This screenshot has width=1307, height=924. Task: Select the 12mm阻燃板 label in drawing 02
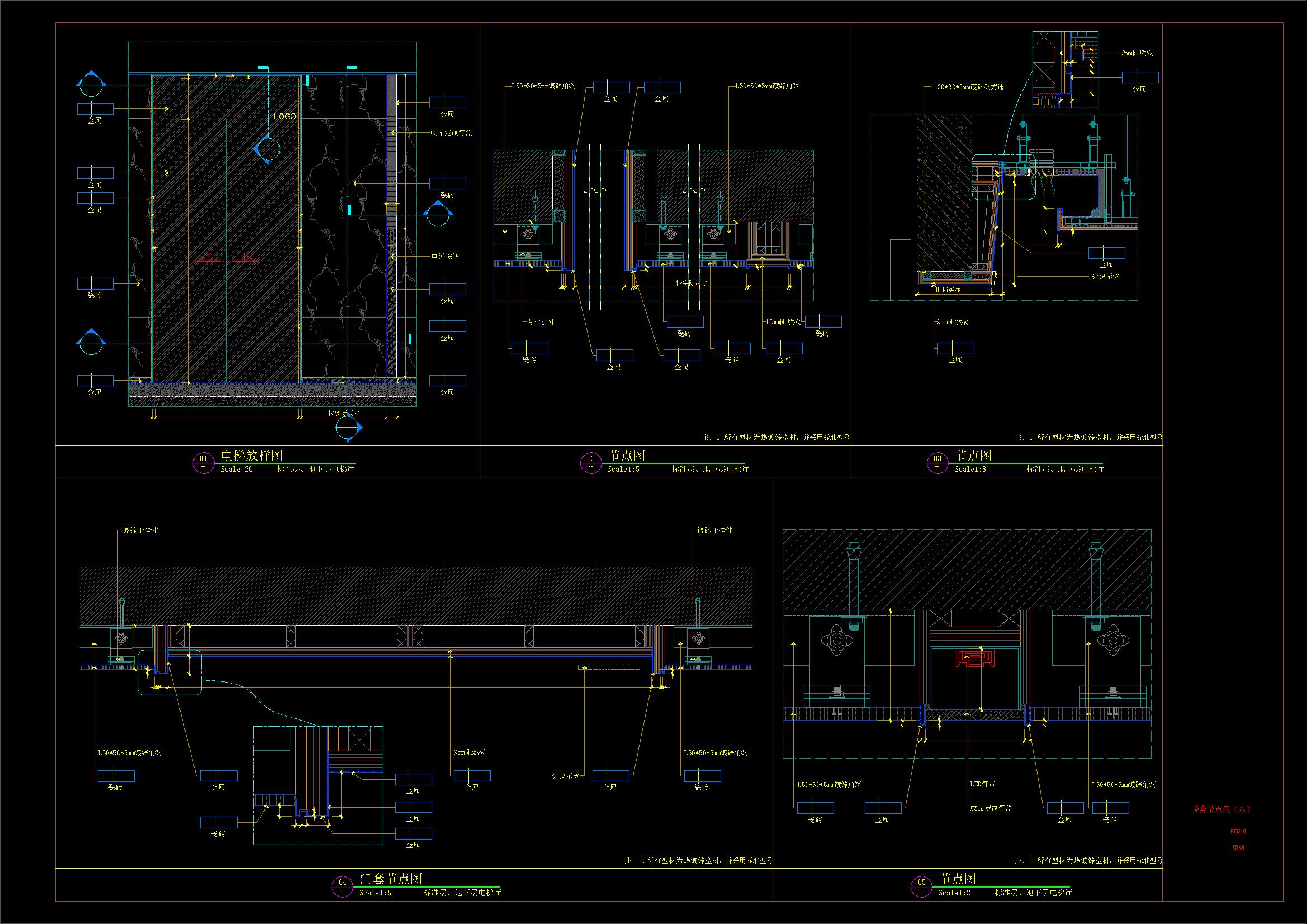pos(782,321)
